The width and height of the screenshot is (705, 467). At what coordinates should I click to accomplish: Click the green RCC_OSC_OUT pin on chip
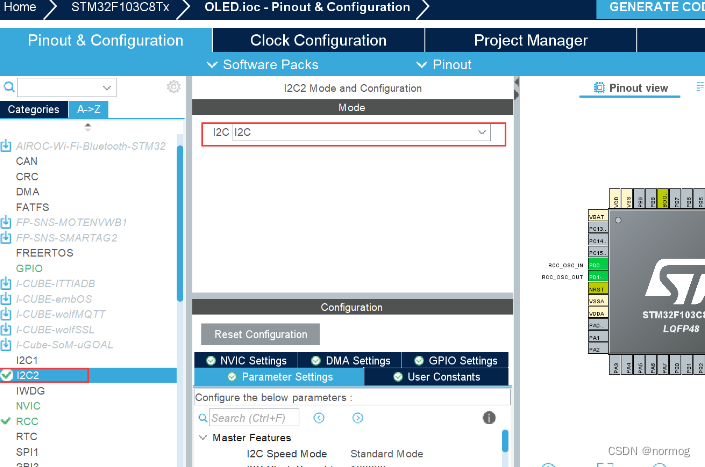click(x=598, y=276)
